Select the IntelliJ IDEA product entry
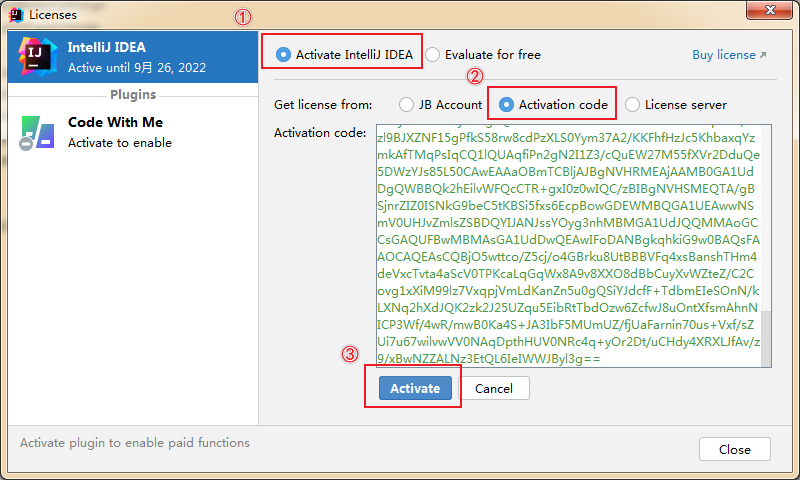This screenshot has height=480, width=800. (133, 57)
